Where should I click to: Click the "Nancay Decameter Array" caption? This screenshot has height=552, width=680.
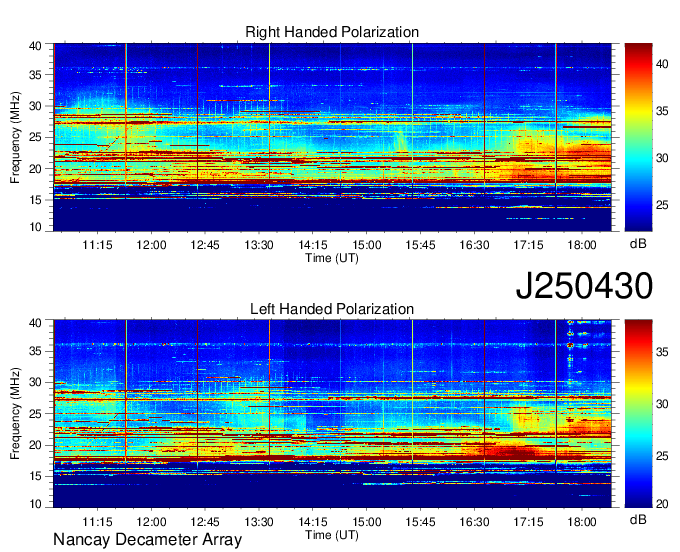tap(147, 540)
